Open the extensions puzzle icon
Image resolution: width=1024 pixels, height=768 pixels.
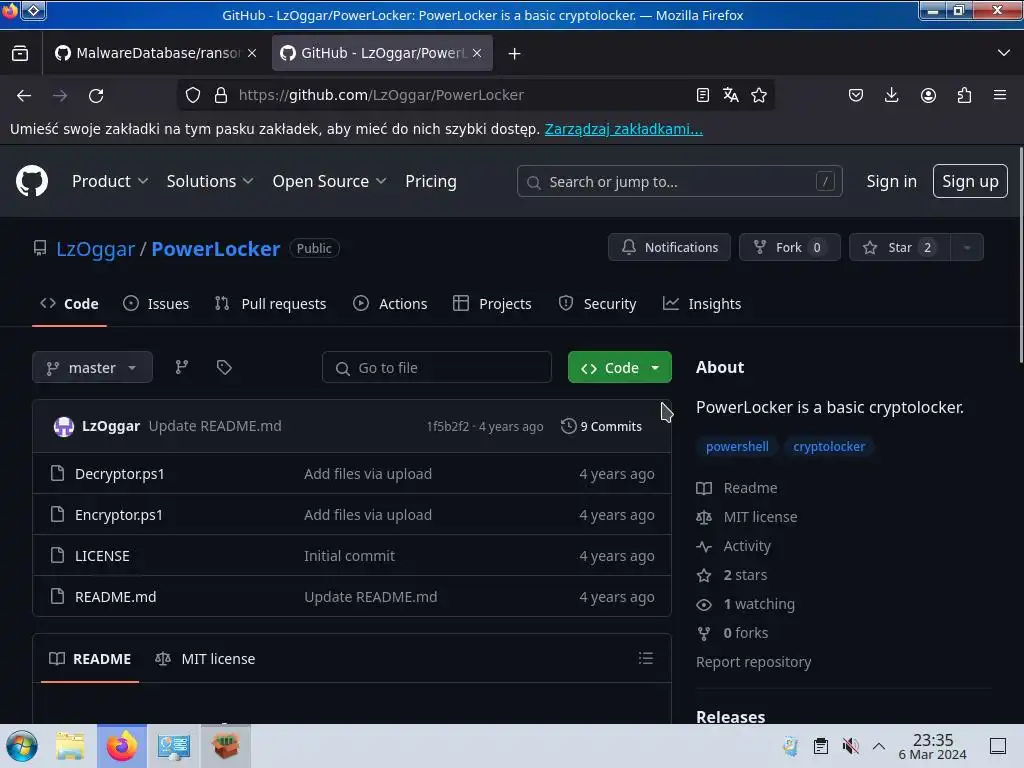[x=964, y=95]
